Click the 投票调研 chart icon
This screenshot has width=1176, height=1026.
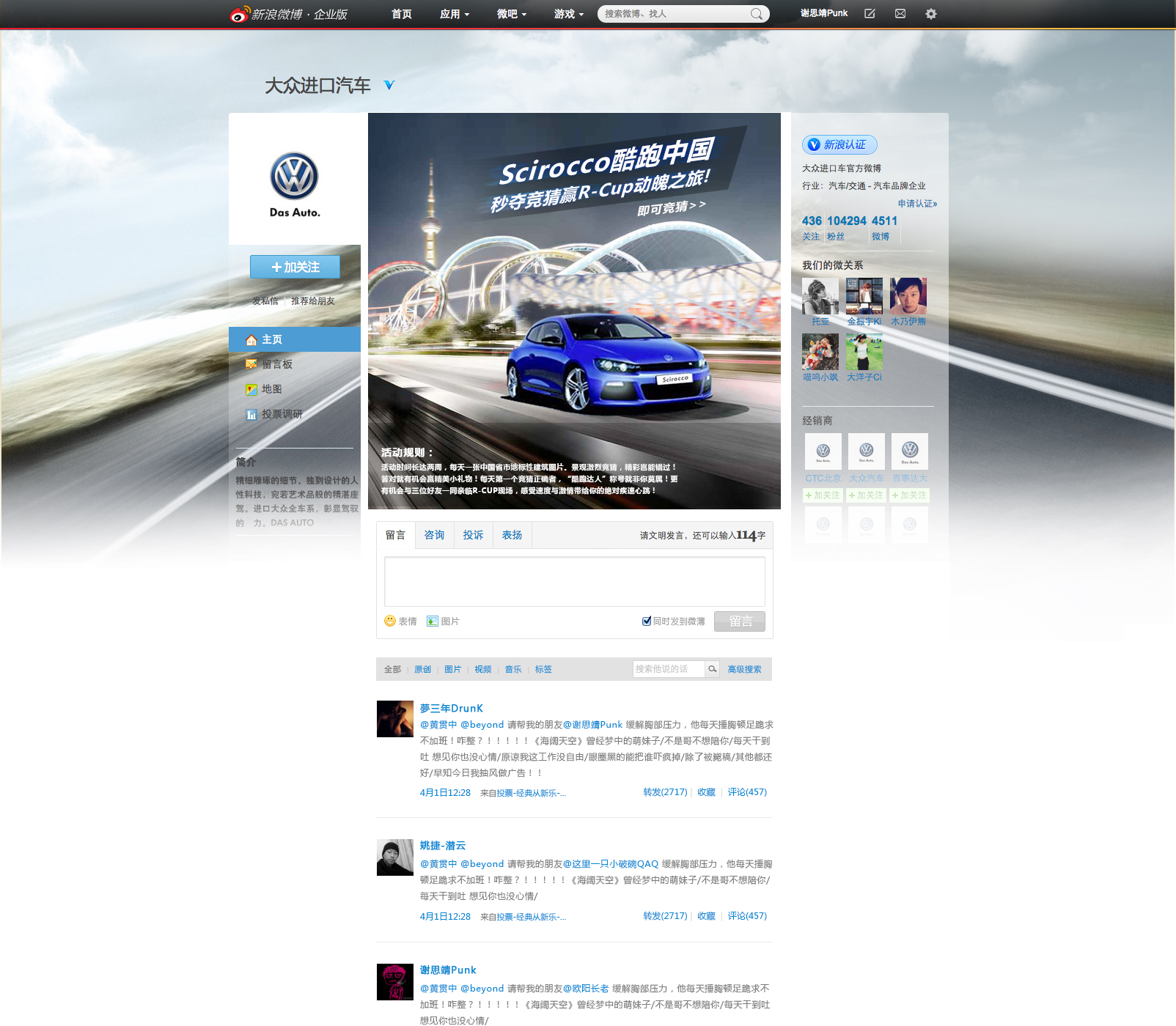251,414
